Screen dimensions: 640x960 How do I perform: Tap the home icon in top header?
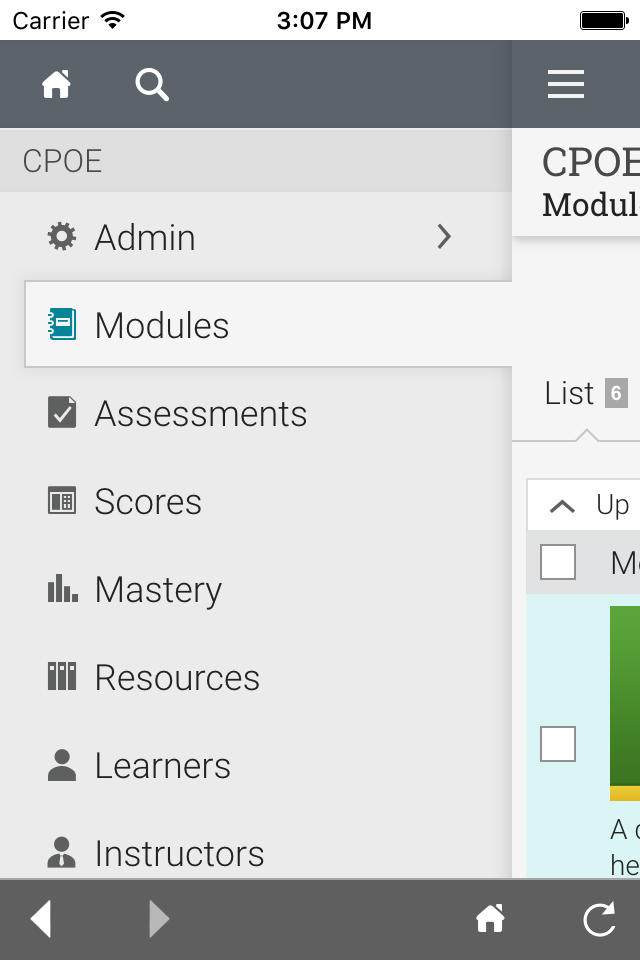(56, 85)
